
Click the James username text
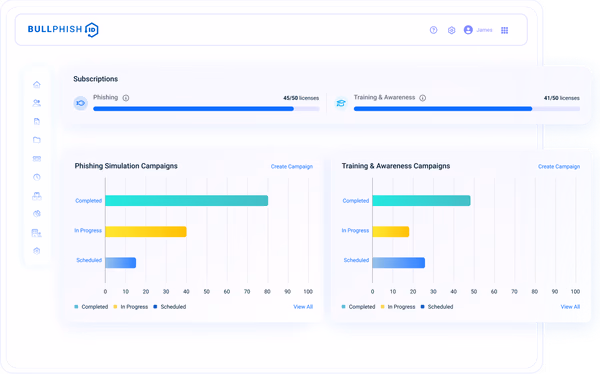pyautogui.click(x=484, y=30)
